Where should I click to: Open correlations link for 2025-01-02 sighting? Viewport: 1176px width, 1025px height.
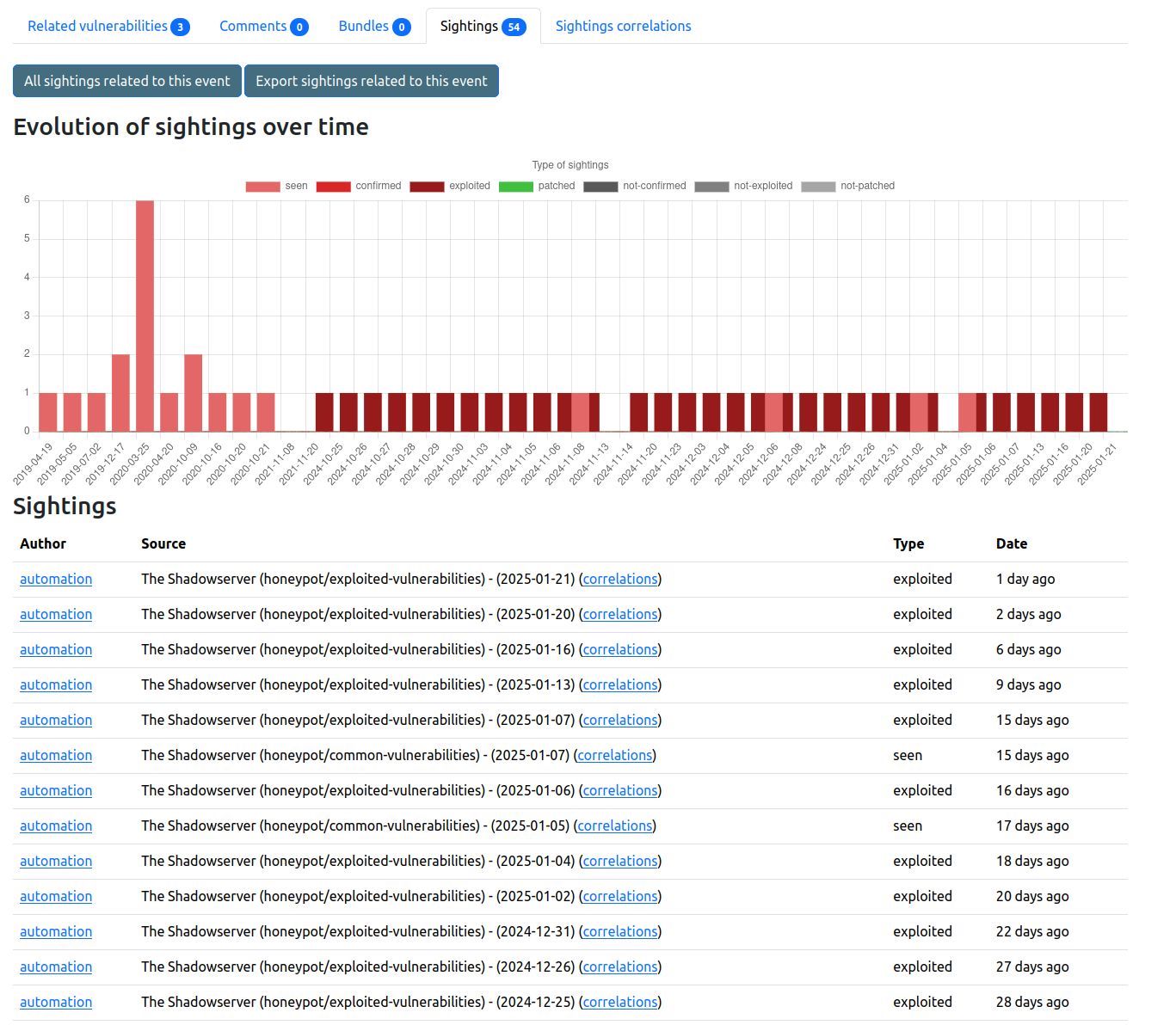click(x=620, y=896)
